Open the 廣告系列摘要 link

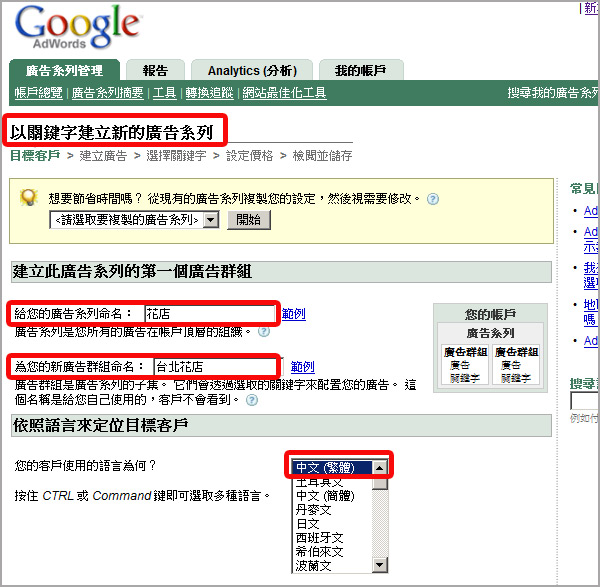(x=108, y=93)
